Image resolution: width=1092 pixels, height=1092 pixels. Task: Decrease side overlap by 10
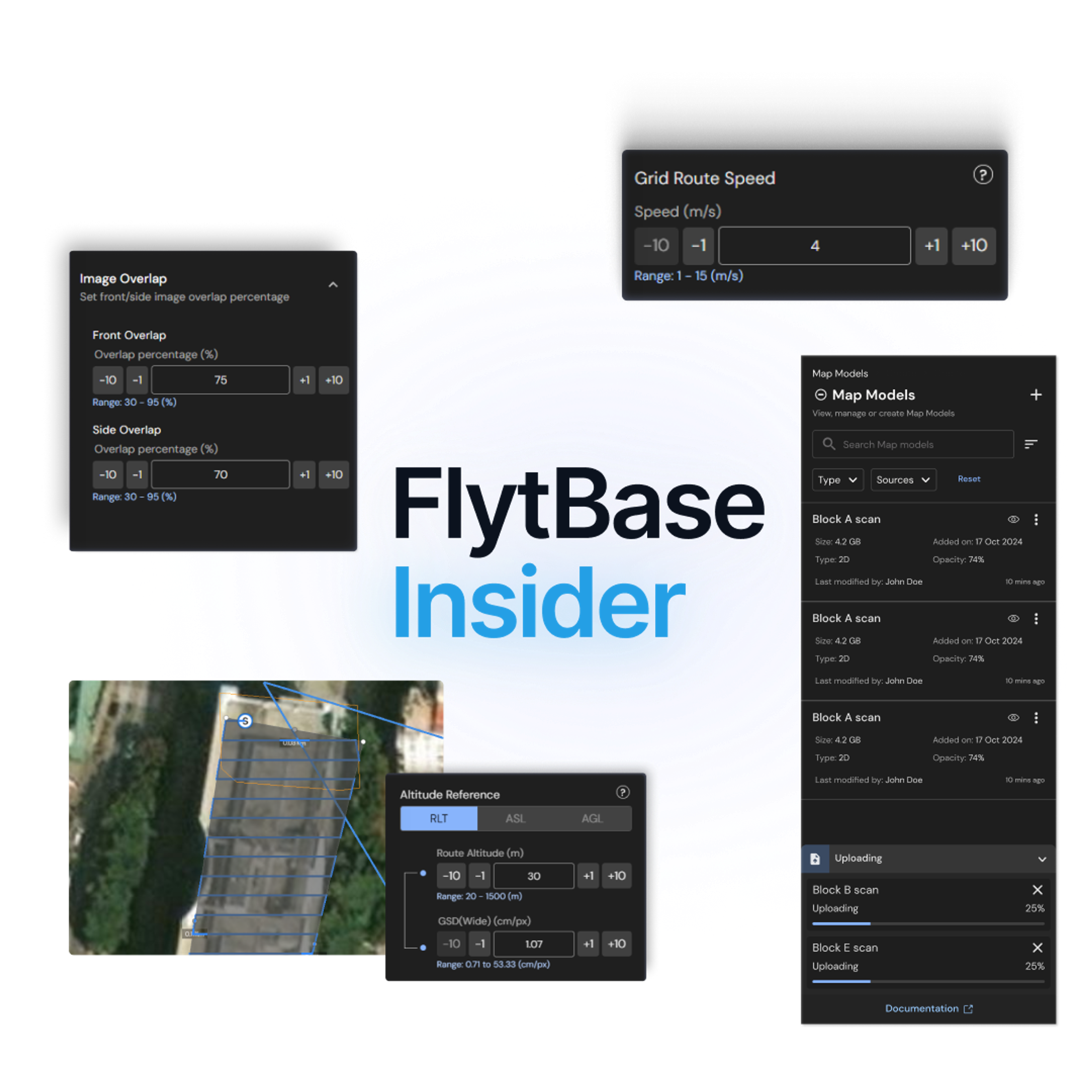[x=108, y=474]
